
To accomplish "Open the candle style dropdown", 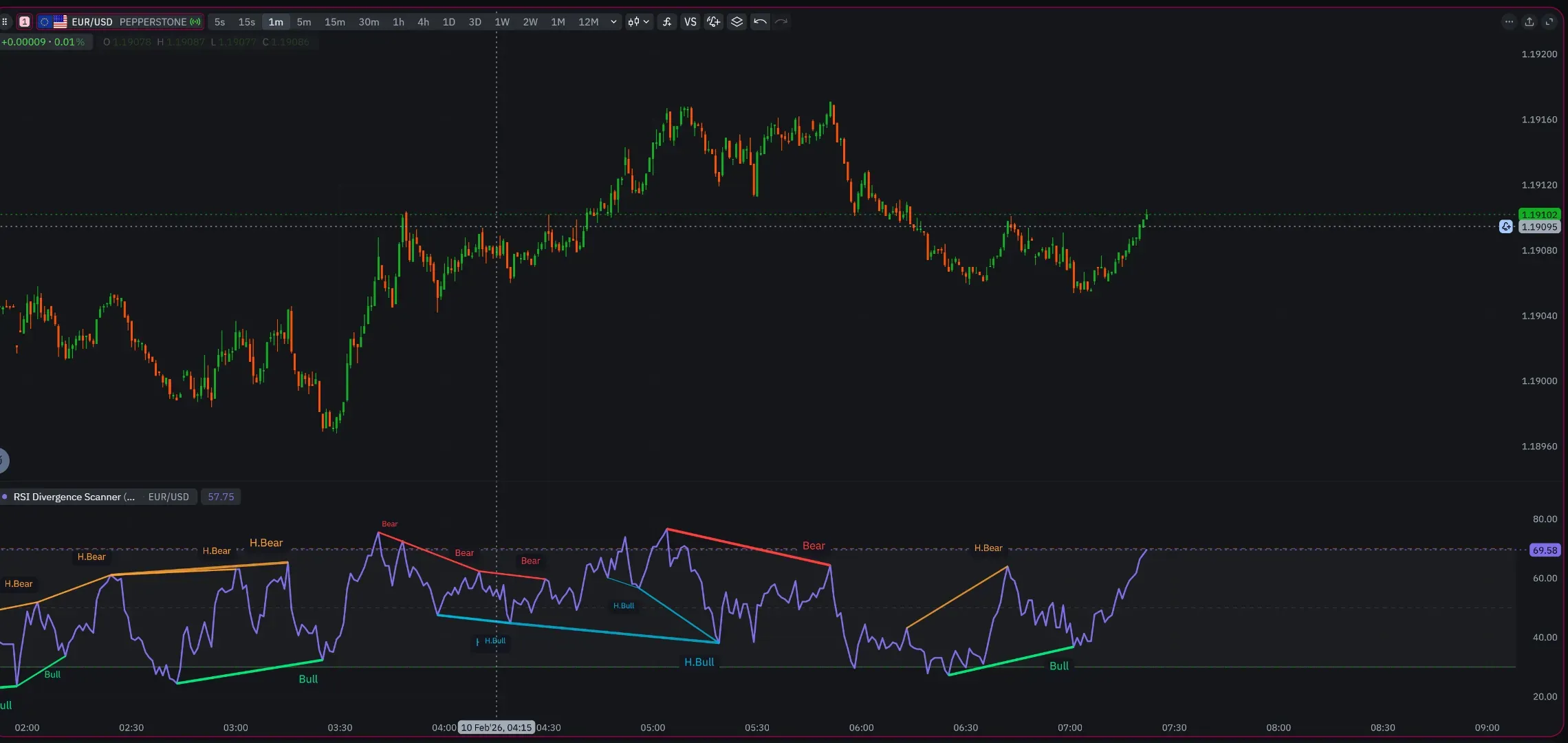I will 638,21.
